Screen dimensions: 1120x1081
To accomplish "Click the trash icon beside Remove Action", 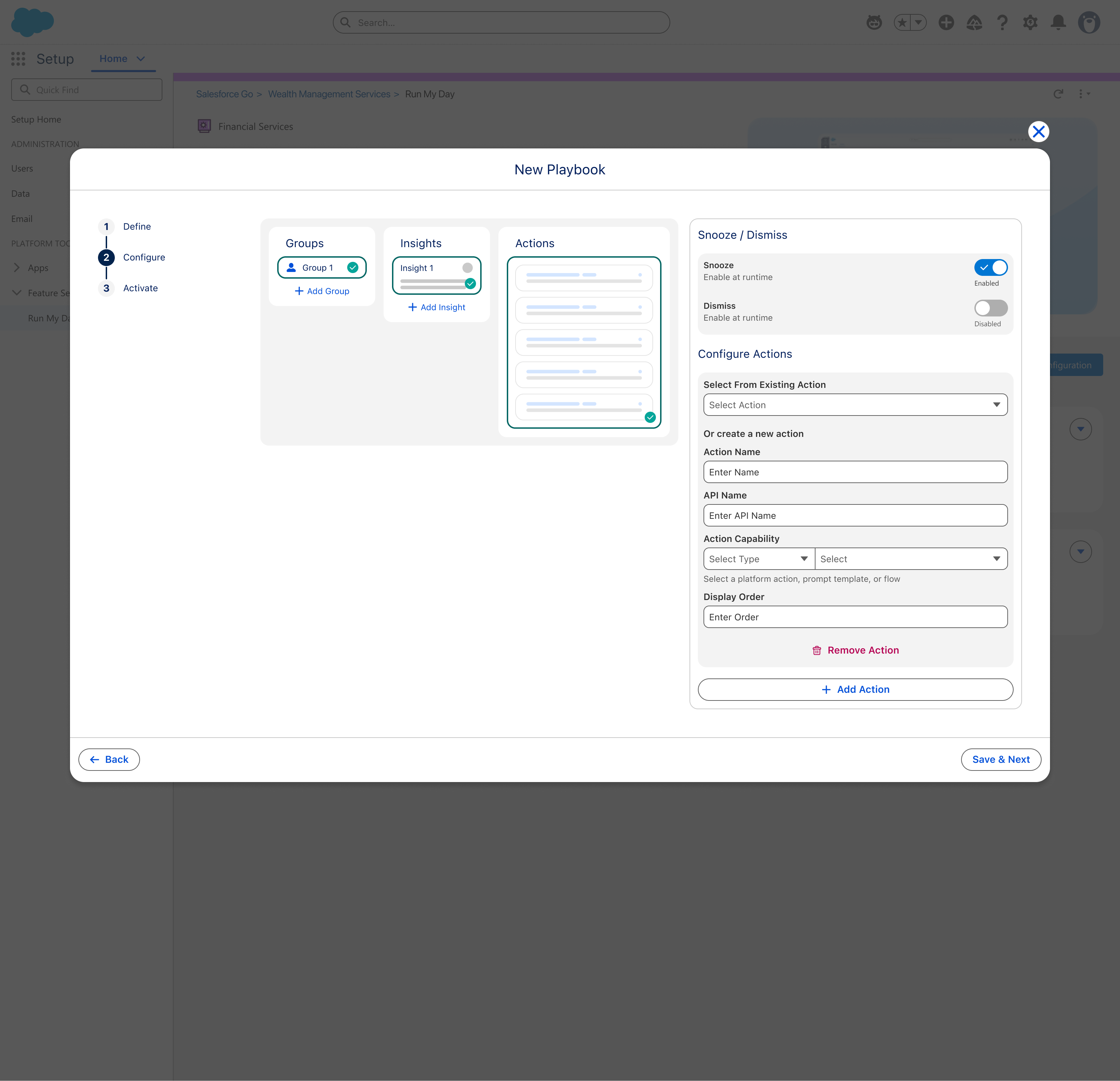I will click(x=817, y=650).
